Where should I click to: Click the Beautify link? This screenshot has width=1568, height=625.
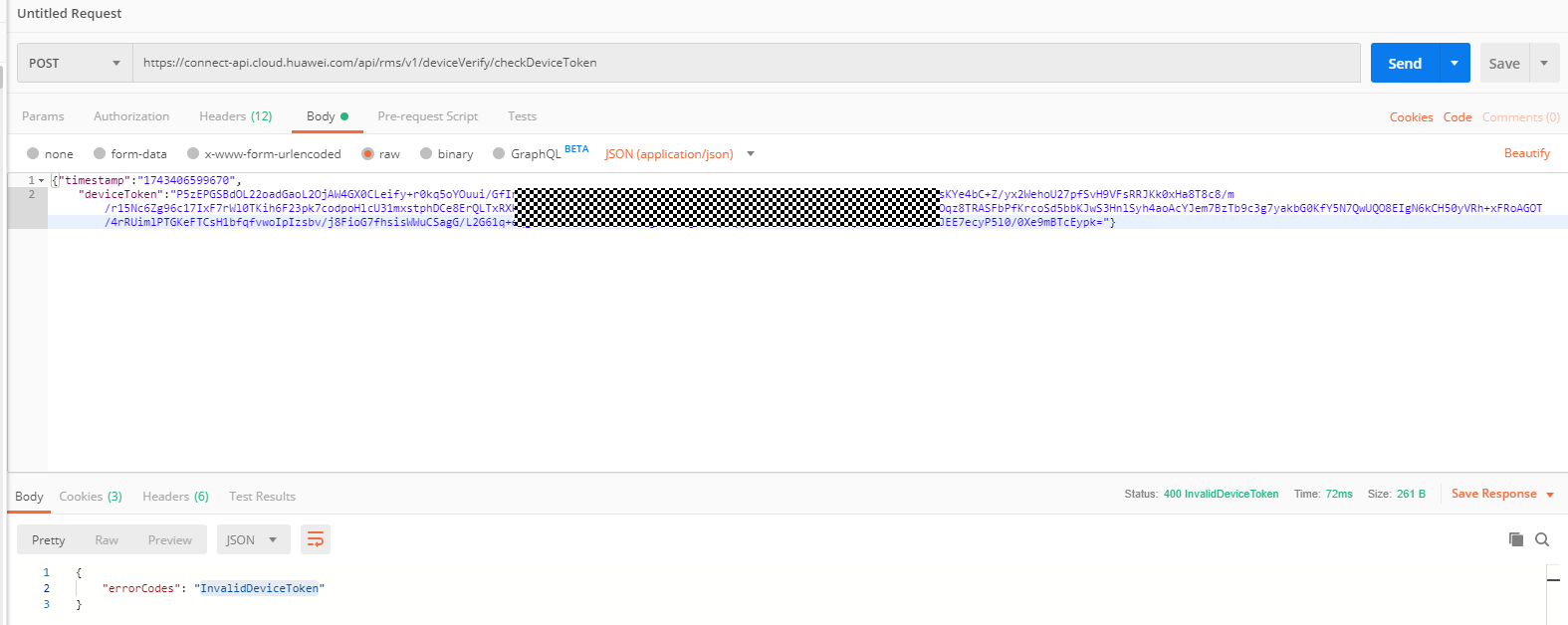[1526, 153]
